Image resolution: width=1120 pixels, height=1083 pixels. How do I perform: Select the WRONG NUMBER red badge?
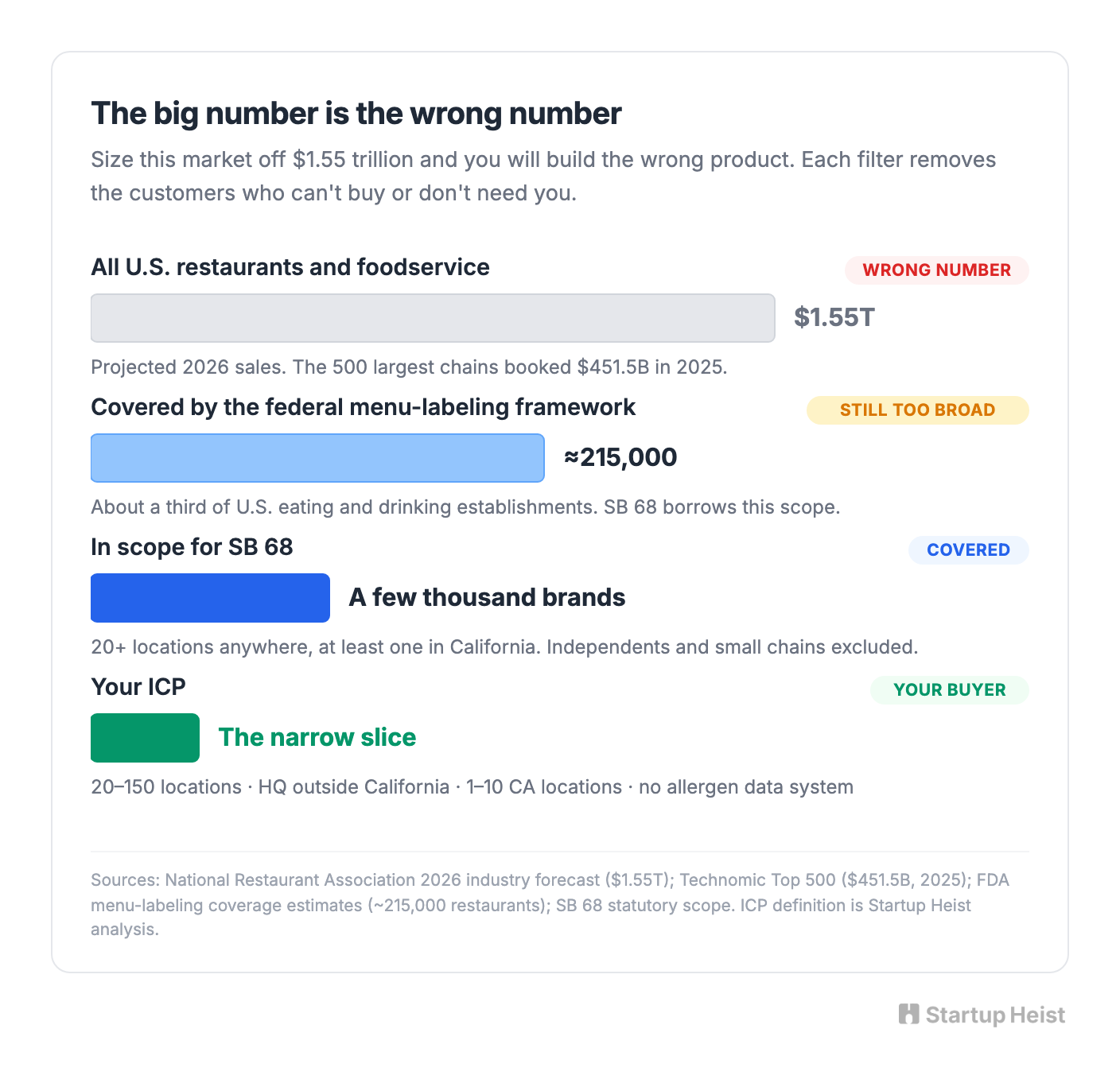[x=936, y=270]
